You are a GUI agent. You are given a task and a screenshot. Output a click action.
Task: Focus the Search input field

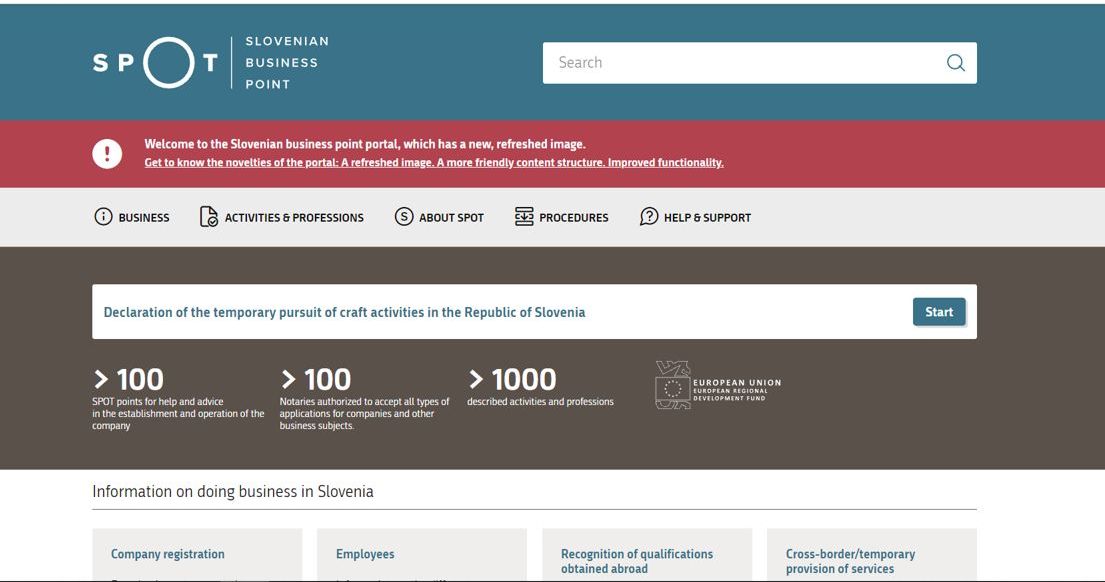coord(740,63)
